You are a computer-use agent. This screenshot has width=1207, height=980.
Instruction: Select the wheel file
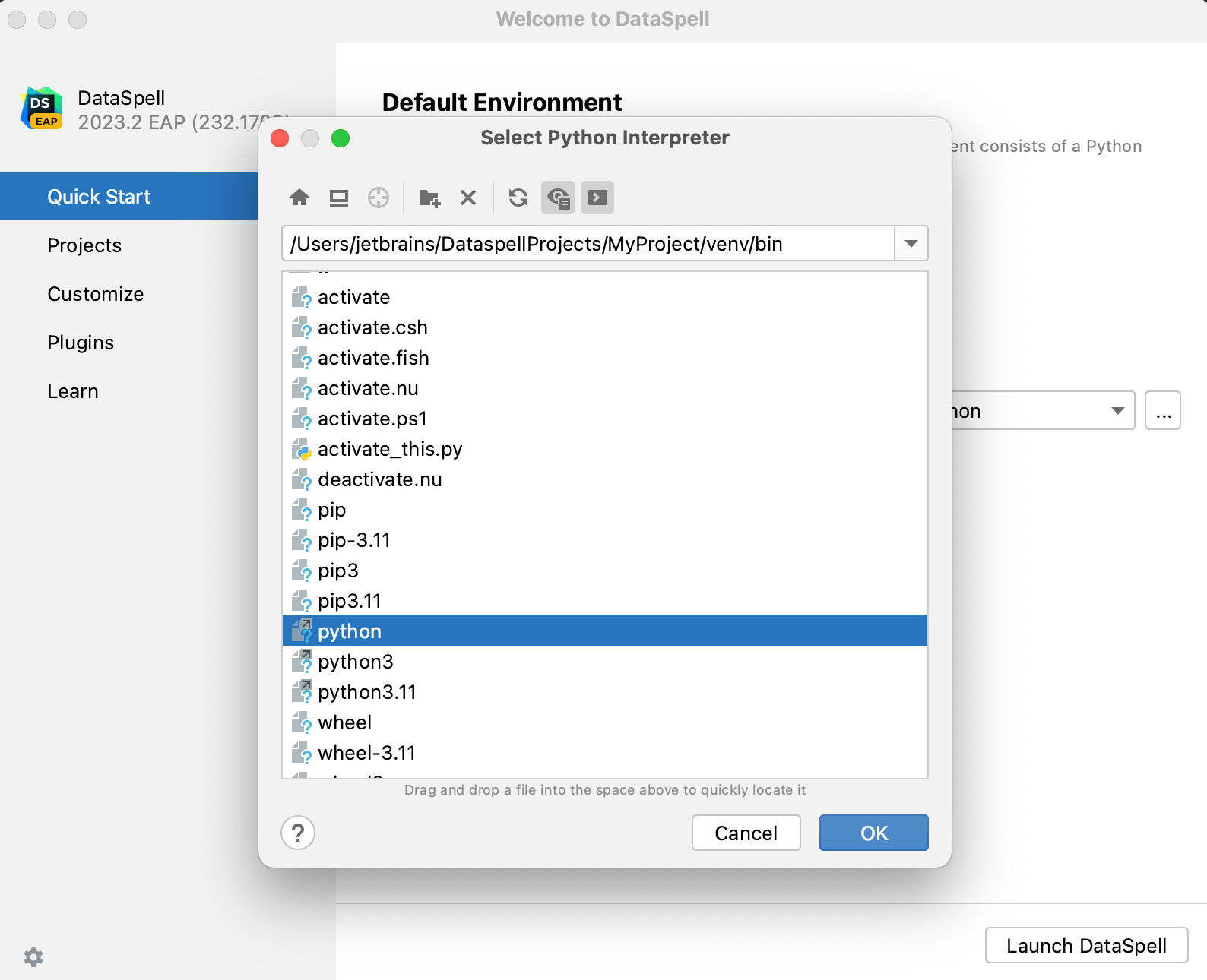point(605,722)
